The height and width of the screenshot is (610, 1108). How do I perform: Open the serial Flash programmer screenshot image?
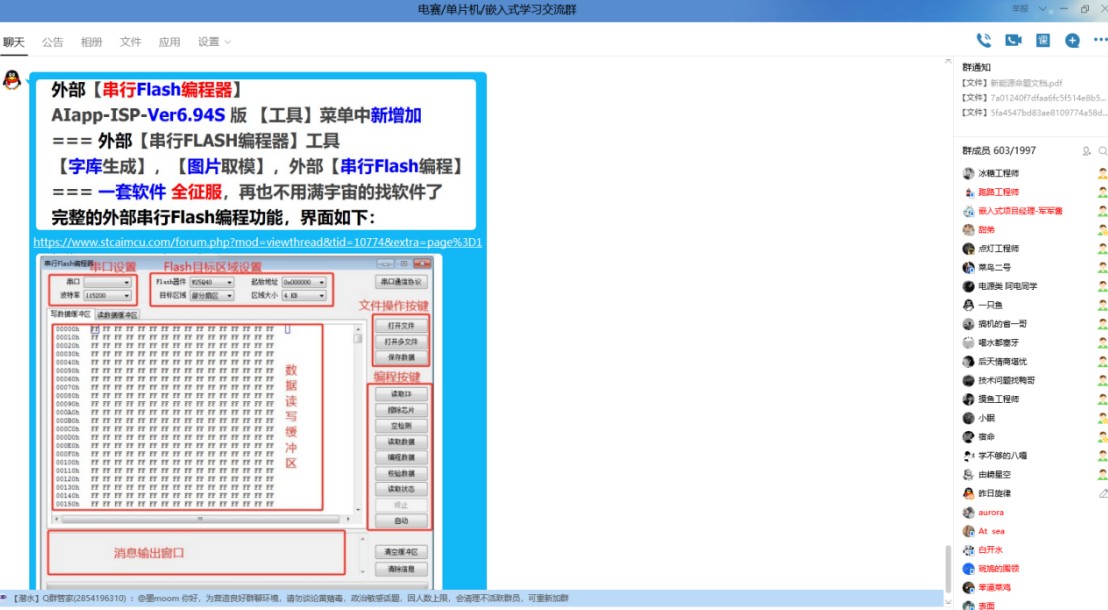click(240, 422)
